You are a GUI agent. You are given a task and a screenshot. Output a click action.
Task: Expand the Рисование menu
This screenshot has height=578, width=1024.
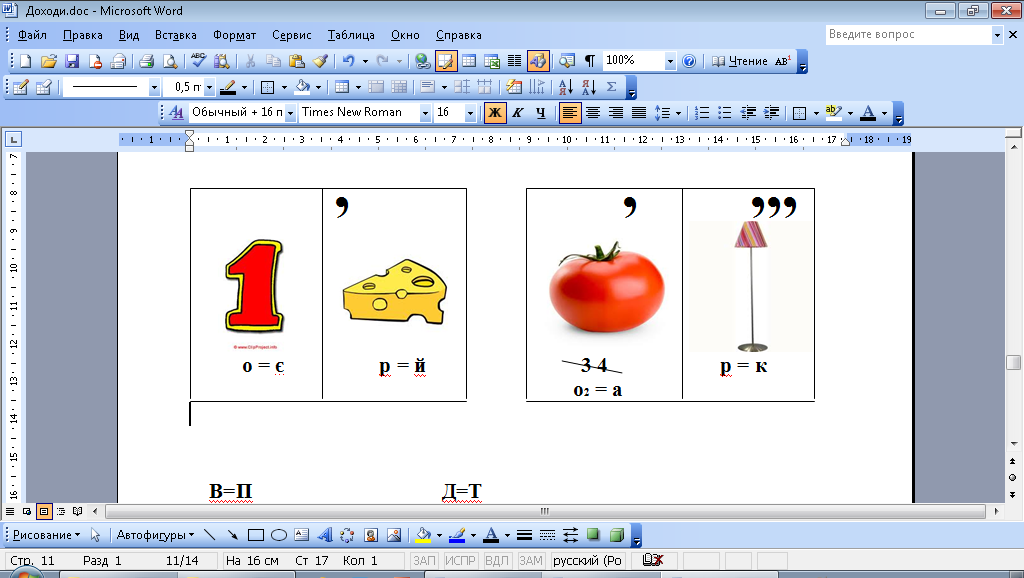[46, 535]
